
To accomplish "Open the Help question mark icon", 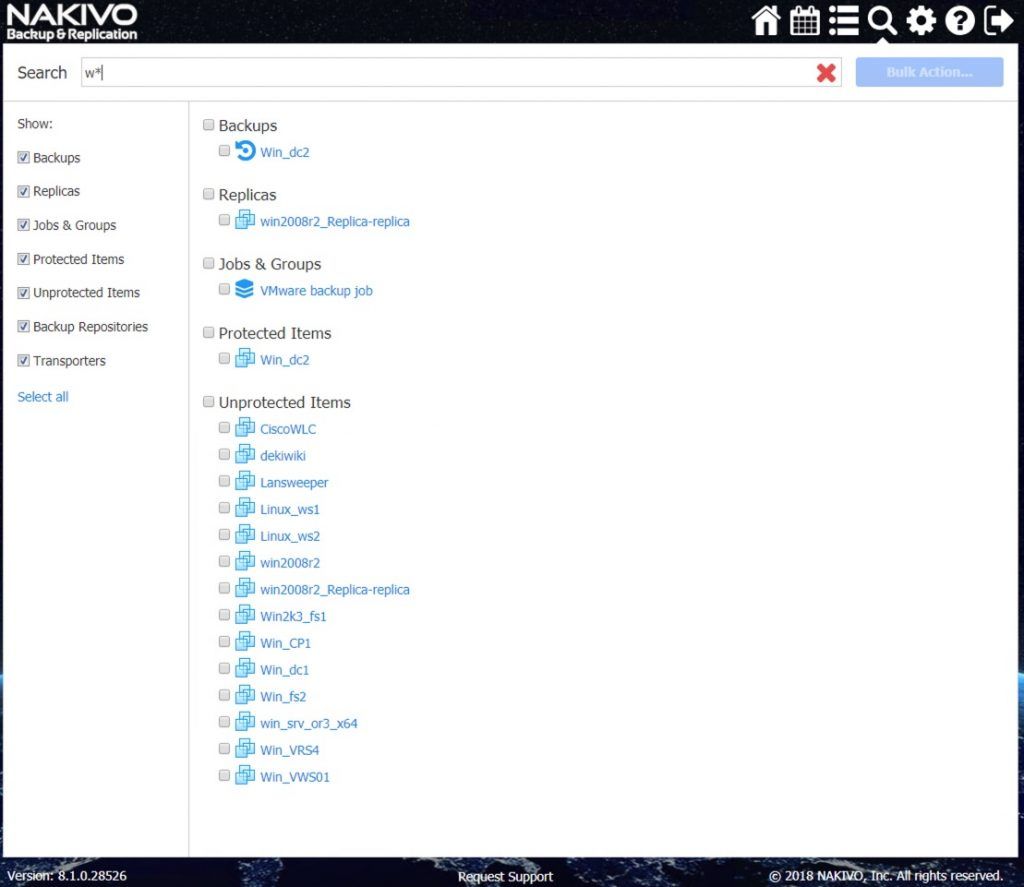I will (x=959, y=20).
